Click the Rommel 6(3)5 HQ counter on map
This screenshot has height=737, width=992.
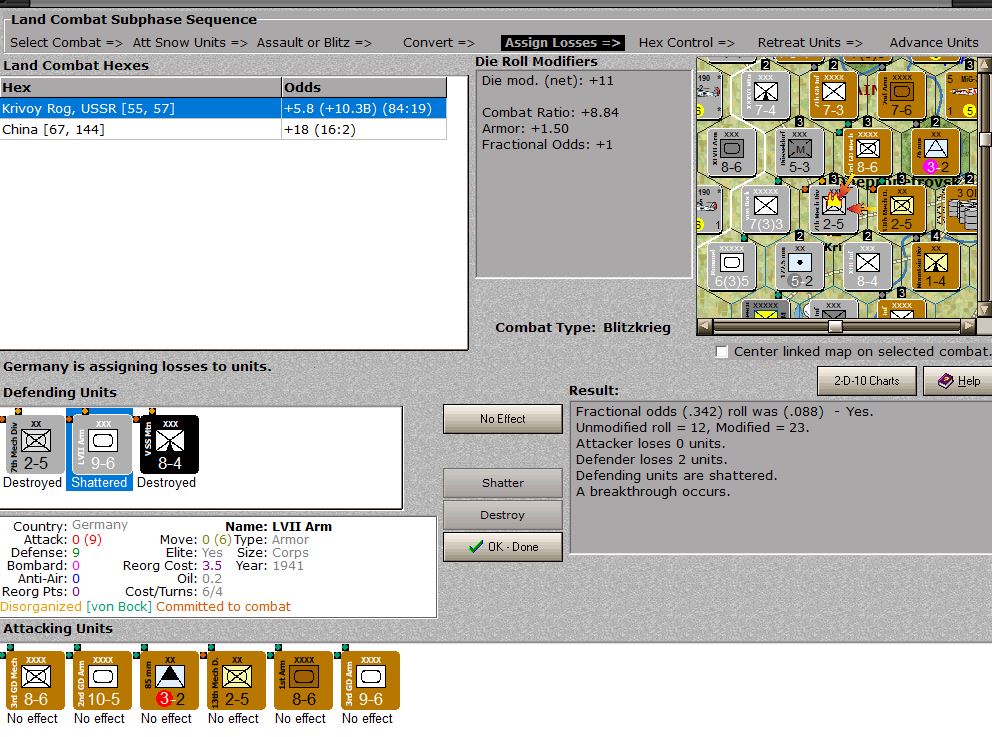pos(731,268)
